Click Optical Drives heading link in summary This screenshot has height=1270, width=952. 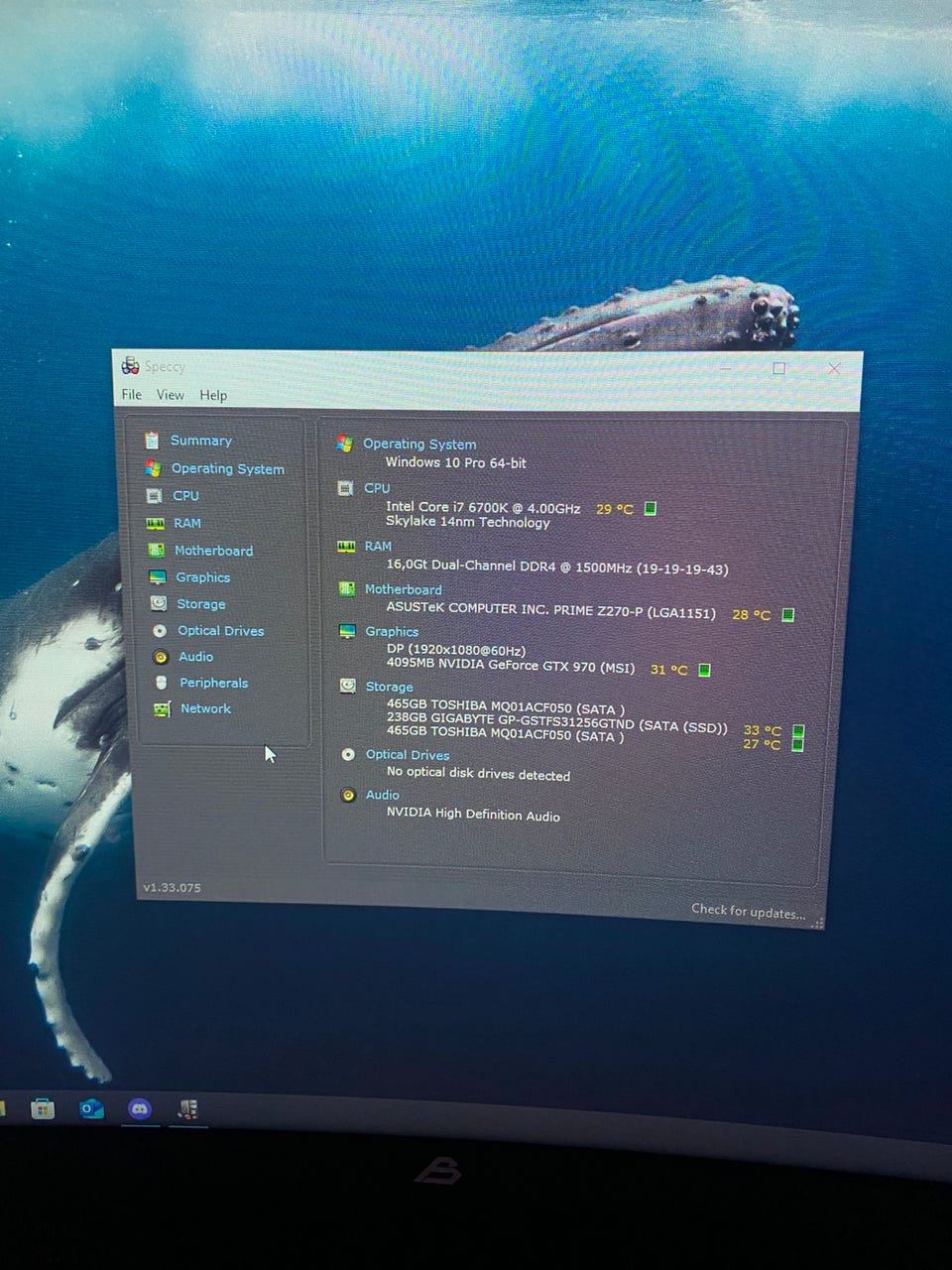tap(408, 755)
